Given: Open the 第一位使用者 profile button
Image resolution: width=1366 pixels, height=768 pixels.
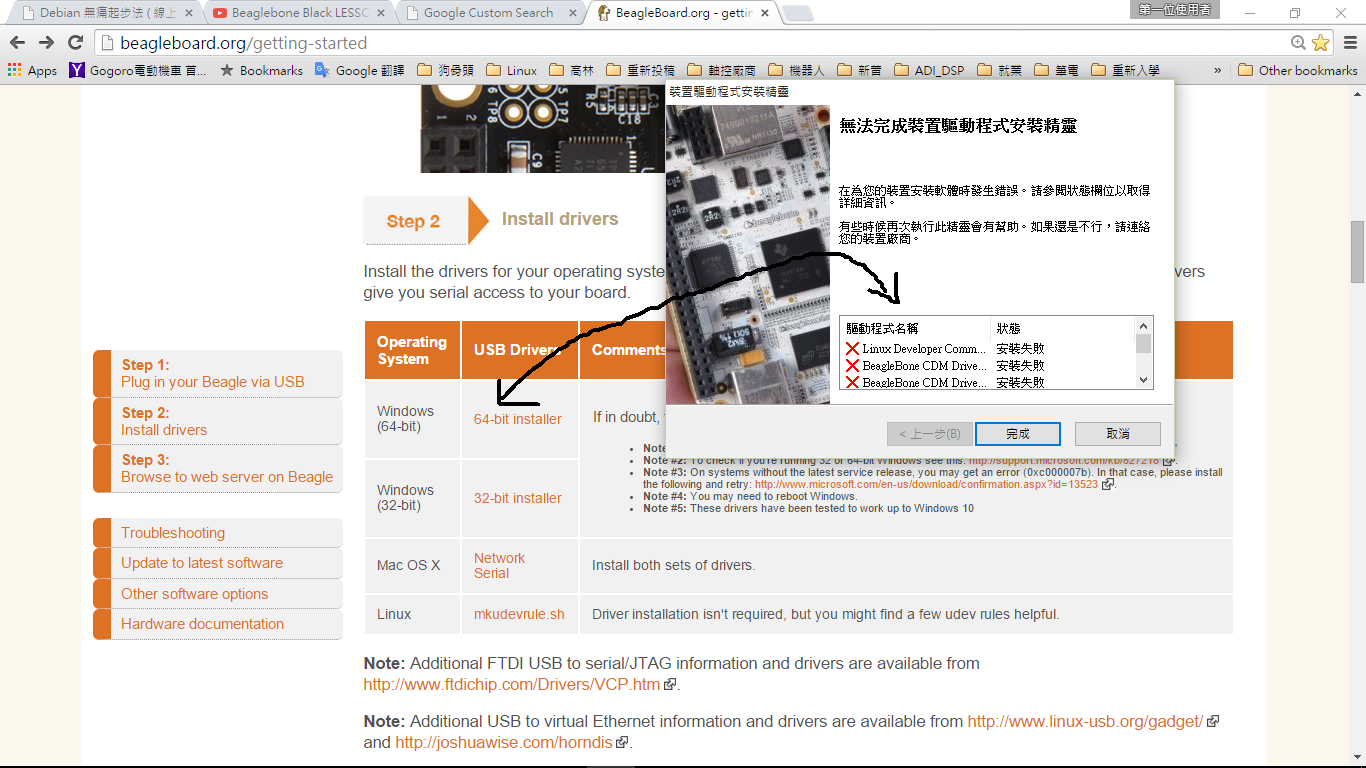Looking at the screenshot, I should pyautogui.click(x=1173, y=9).
